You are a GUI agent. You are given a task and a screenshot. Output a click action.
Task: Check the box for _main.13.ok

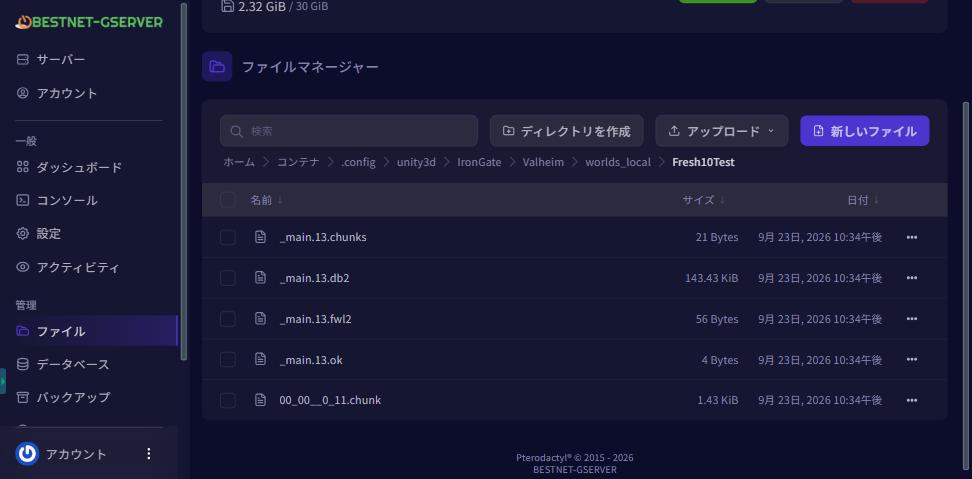(x=228, y=360)
